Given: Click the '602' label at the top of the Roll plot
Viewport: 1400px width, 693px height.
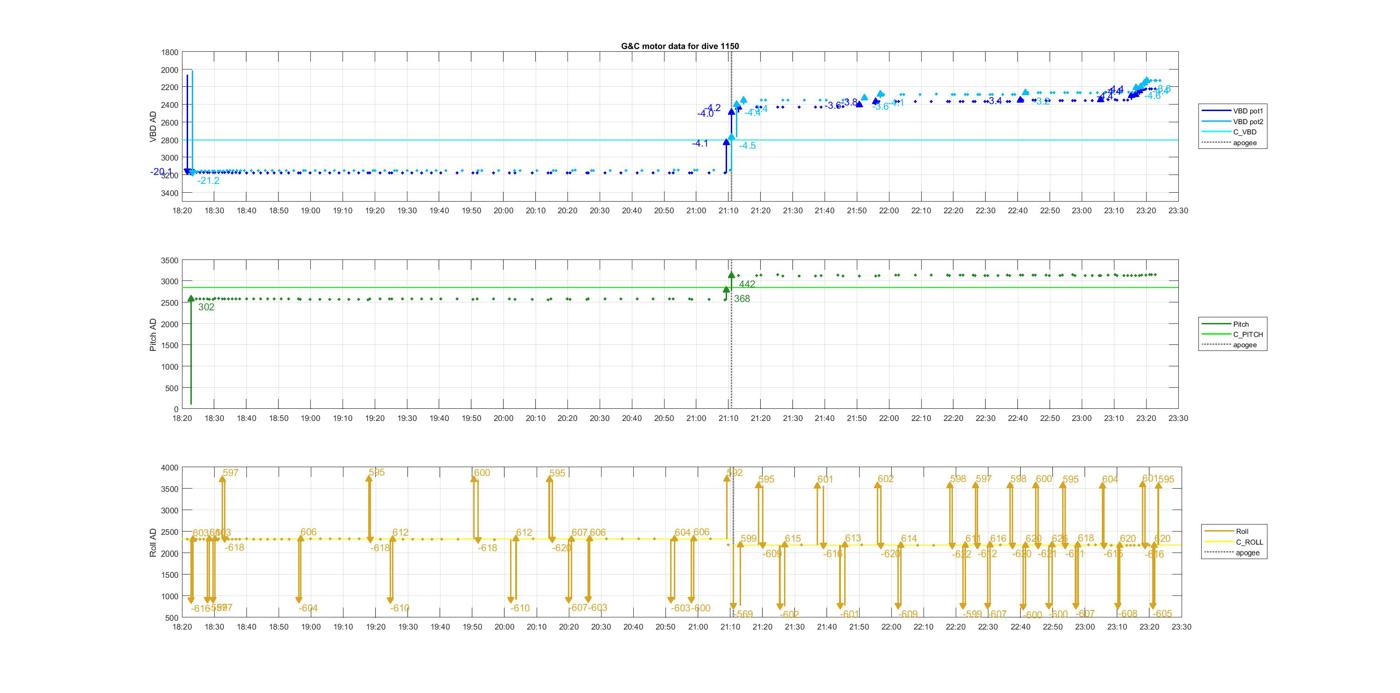Looking at the screenshot, I should point(885,480).
